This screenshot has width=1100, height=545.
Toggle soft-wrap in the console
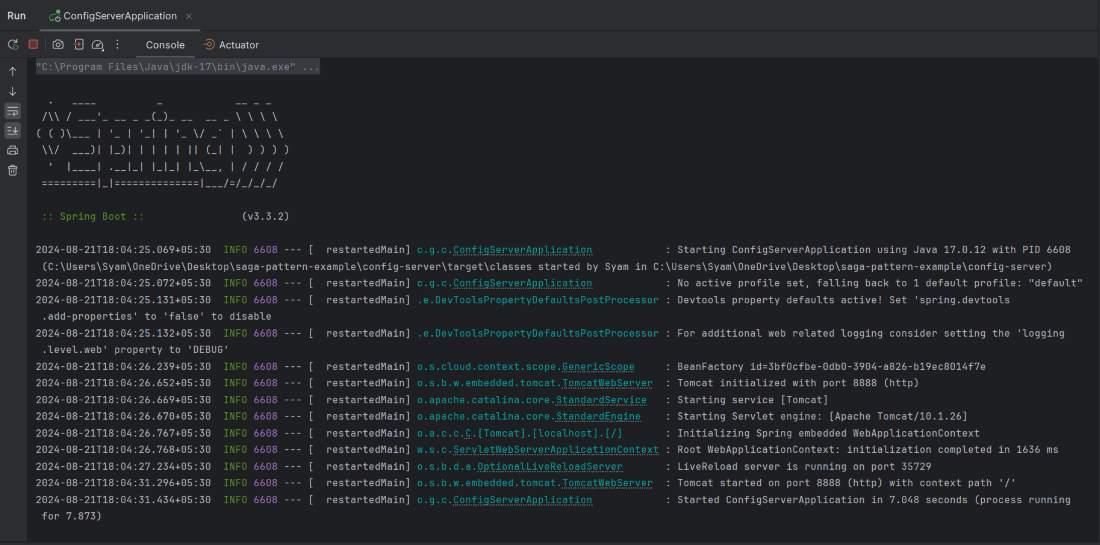point(13,111)
